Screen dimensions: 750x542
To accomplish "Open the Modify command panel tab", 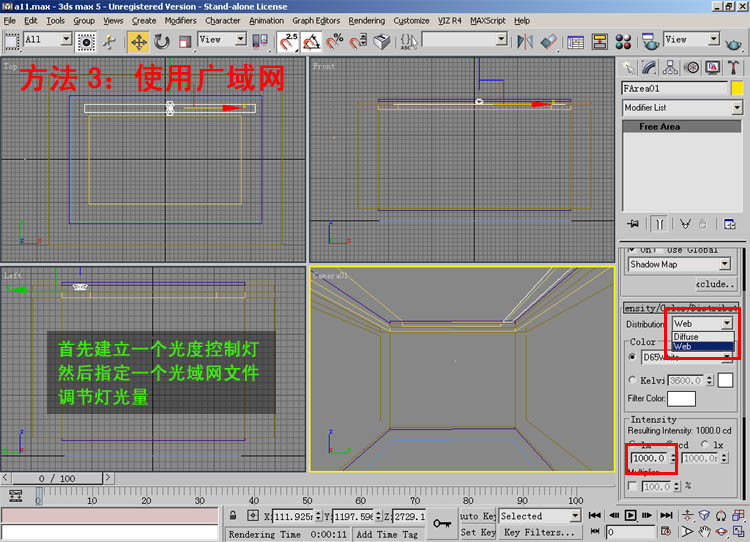I will tap(649, 68).
